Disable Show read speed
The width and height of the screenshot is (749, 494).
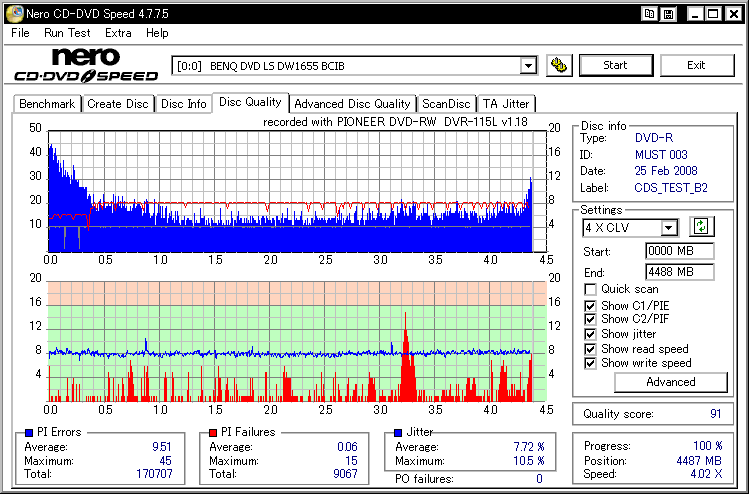(x=590, y=349)
